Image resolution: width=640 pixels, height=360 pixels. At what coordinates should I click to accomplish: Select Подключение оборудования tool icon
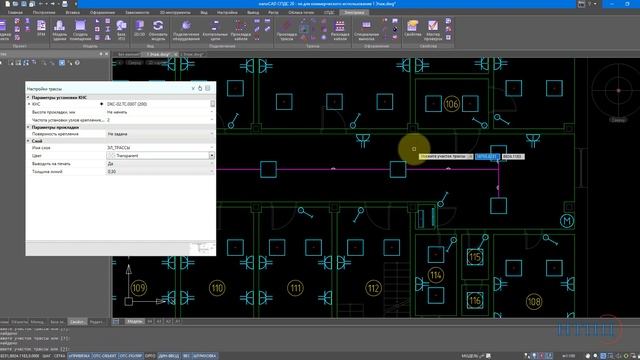(x=186, y=29)
